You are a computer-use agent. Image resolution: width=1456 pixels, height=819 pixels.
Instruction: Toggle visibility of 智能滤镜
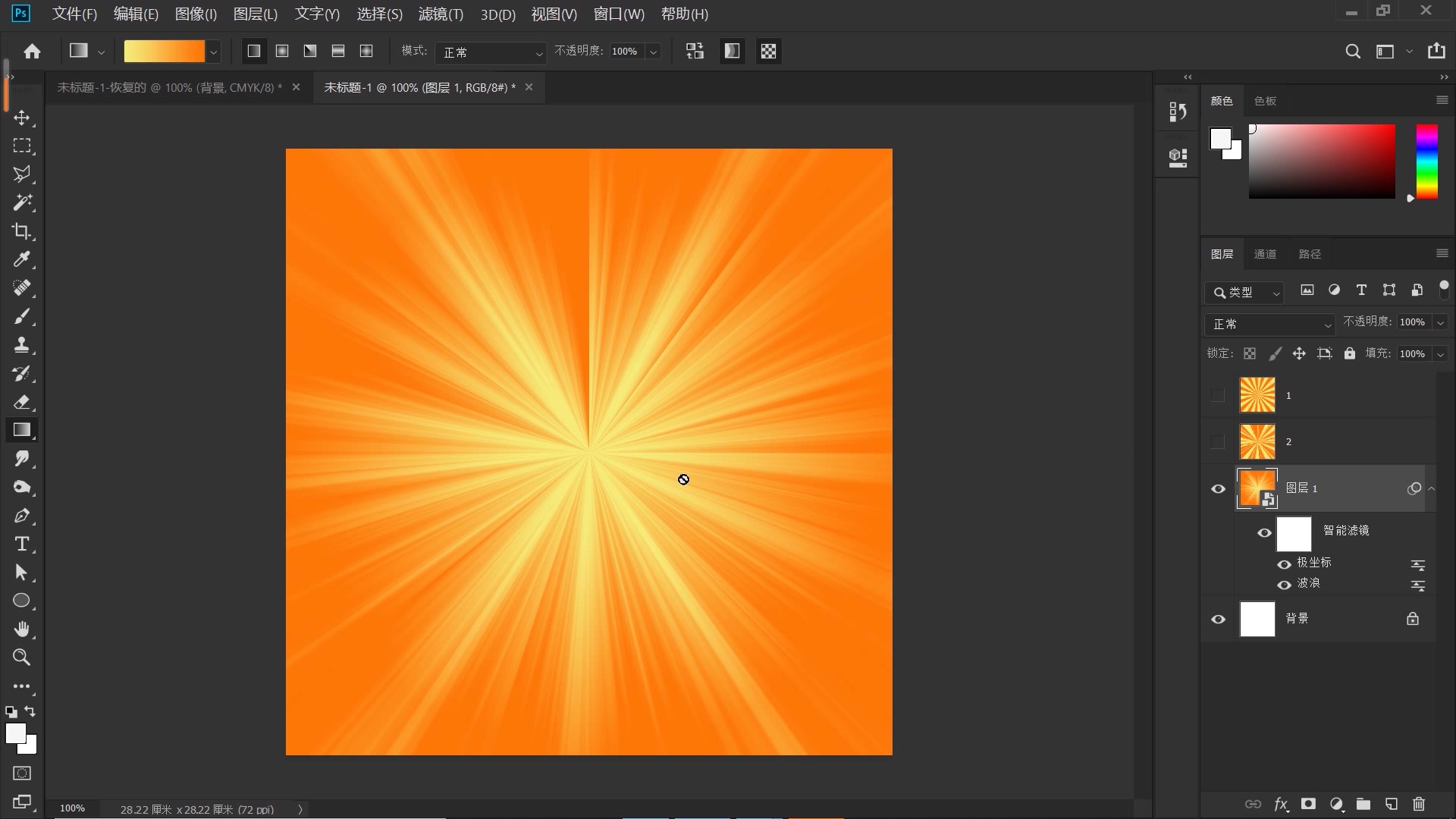point(1264,533)
